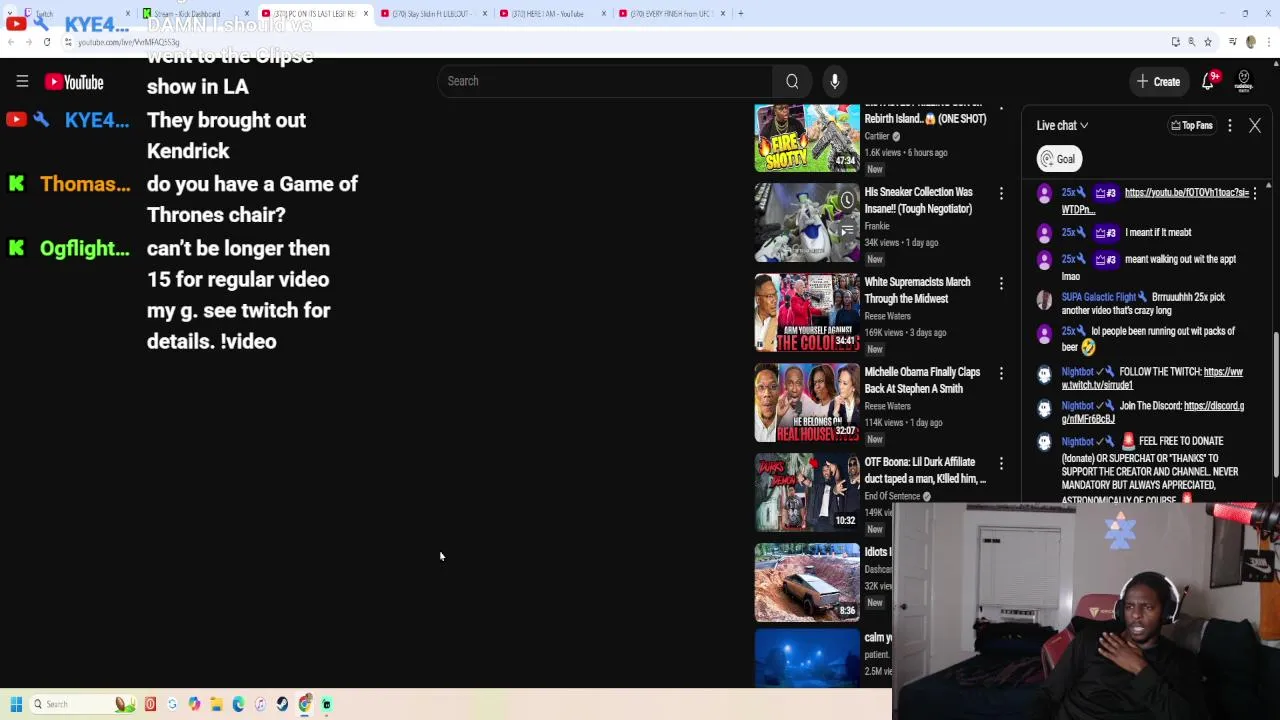Click SUPA Galactic Flight username in chat
The height and width of the screenshot is (720, 1280).
[1098, 297]
